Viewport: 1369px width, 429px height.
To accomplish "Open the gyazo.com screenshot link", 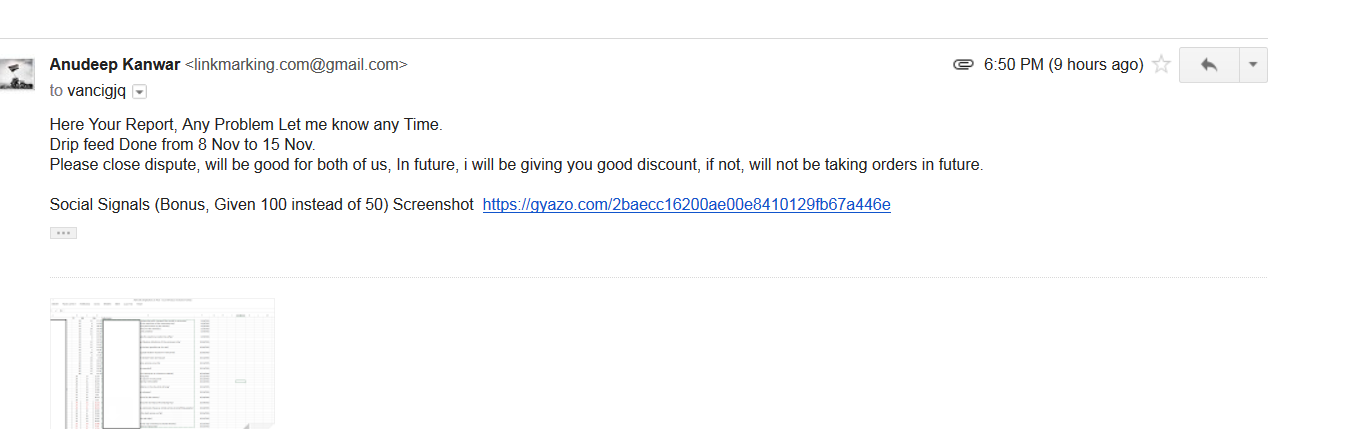I will point(686,205).
